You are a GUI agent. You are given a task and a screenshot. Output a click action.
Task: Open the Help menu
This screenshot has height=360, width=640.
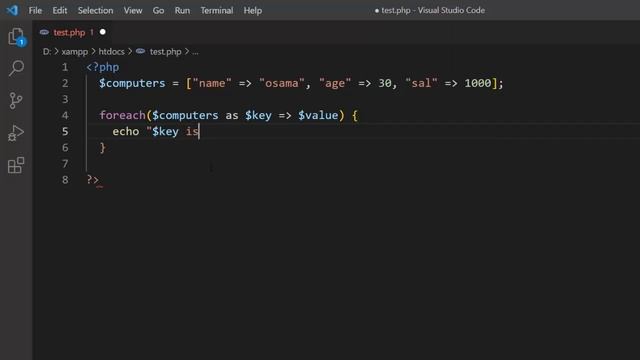click(x=253, y=11)
